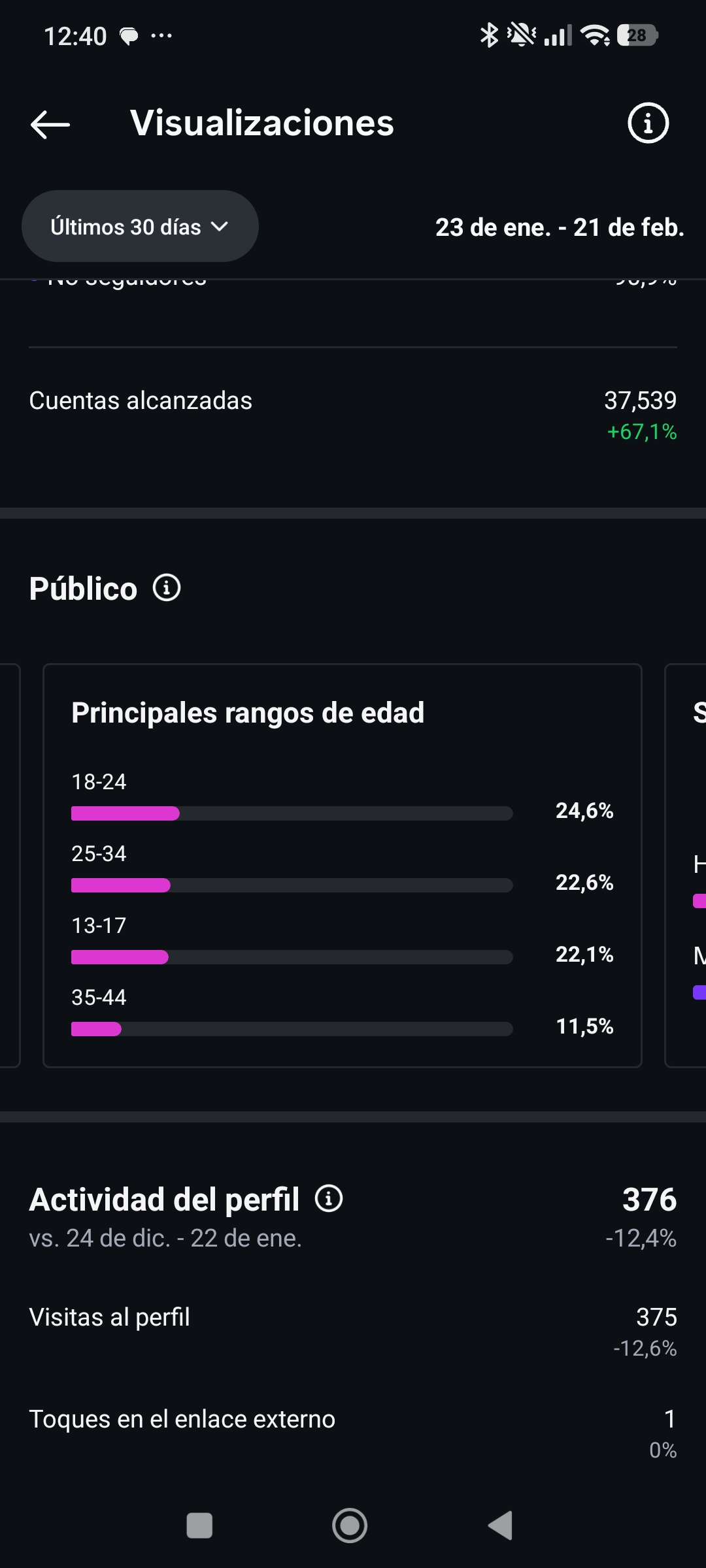Open info icon beside Actividad del perfil
This screenshot has width=706, height=1568.
point(329,1198)
